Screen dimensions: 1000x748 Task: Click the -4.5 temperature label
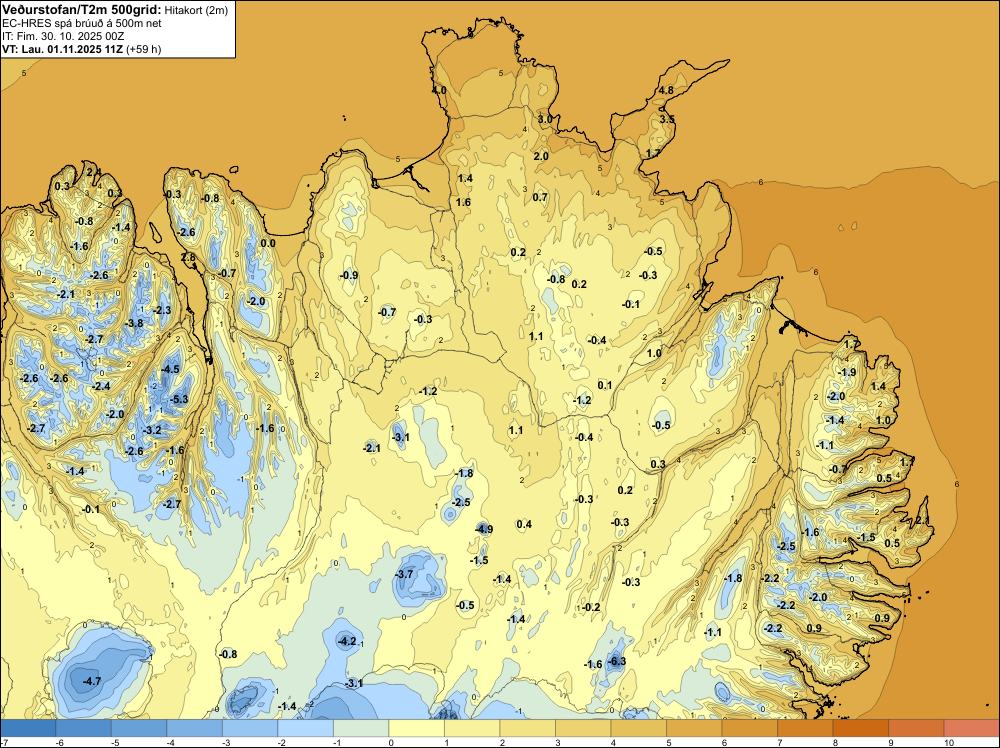pos(170,369)
